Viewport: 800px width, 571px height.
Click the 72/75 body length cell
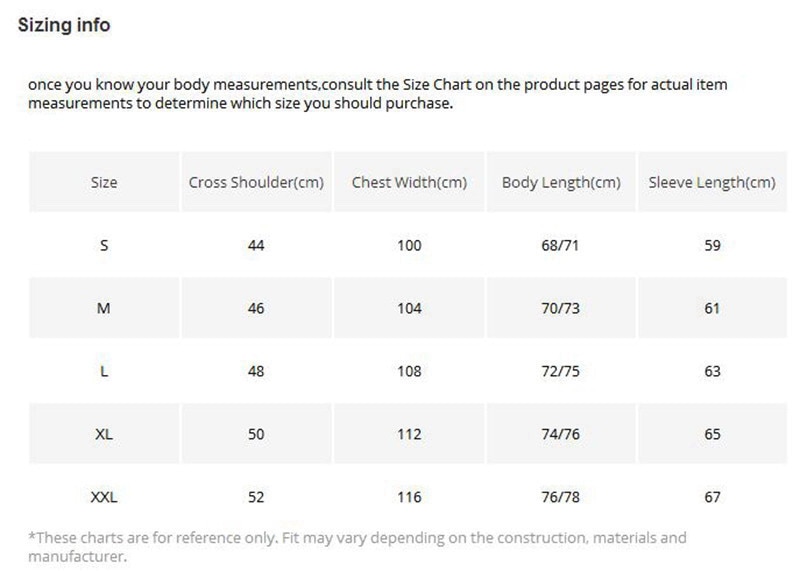tap(561, 371)
